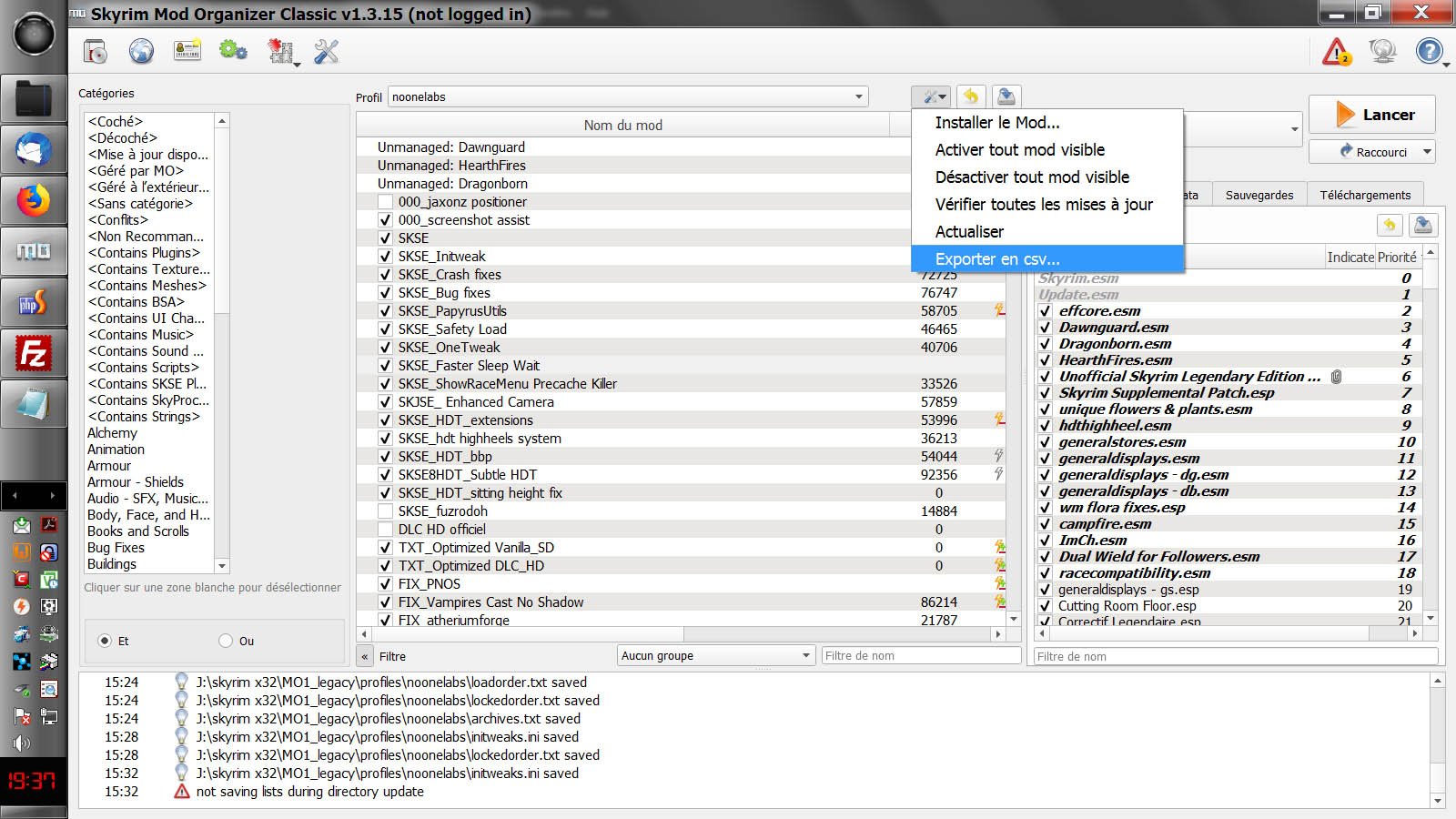Viewport: 1456px width, 819px height.
Task: Click the mod list restore backup arrow icon
Action: click(971, 96)
